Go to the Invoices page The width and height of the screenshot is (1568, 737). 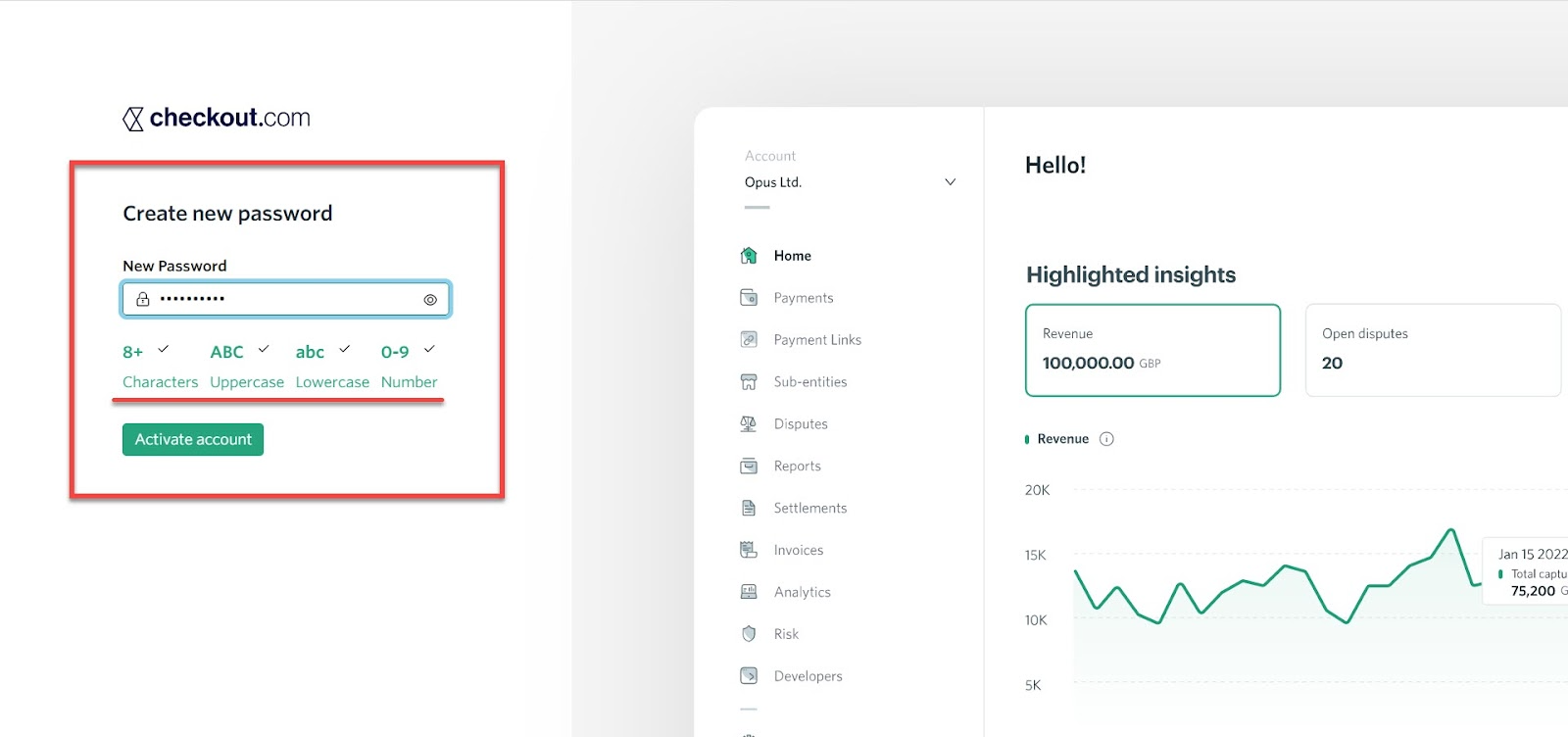click(x=799, y=551)
